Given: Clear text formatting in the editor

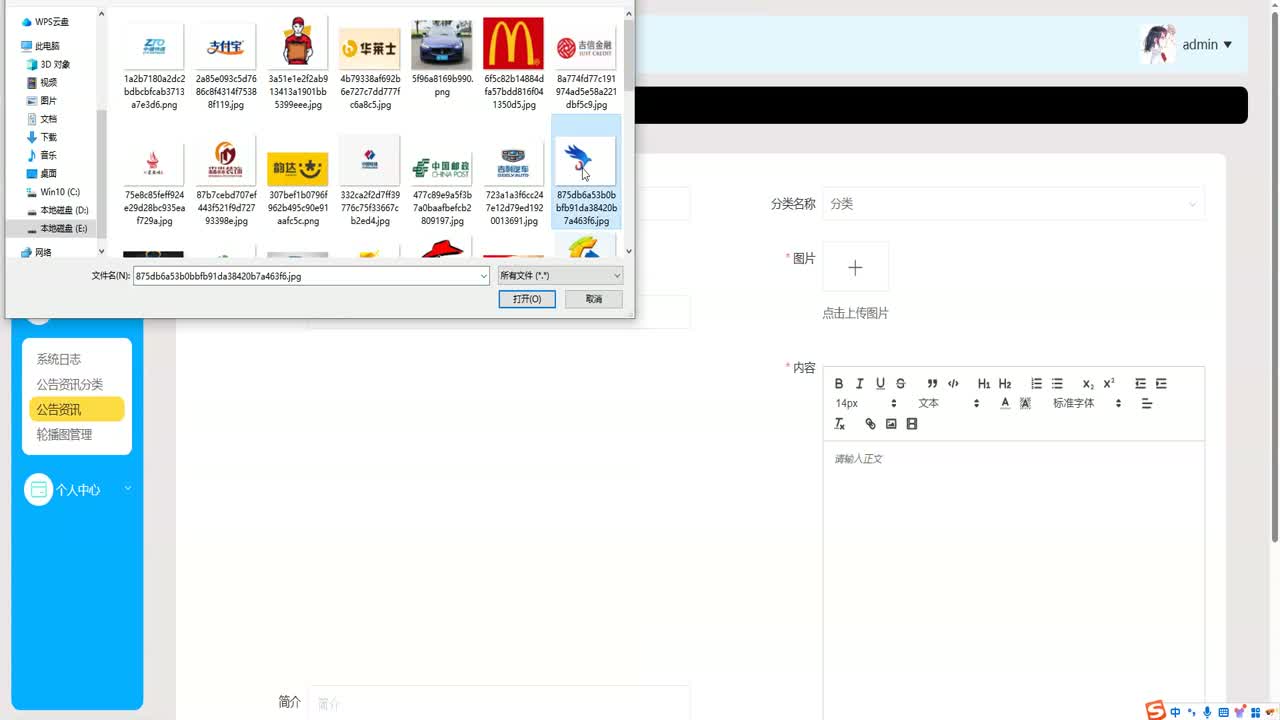Looking at the screenshot, I should pos(839,424).
